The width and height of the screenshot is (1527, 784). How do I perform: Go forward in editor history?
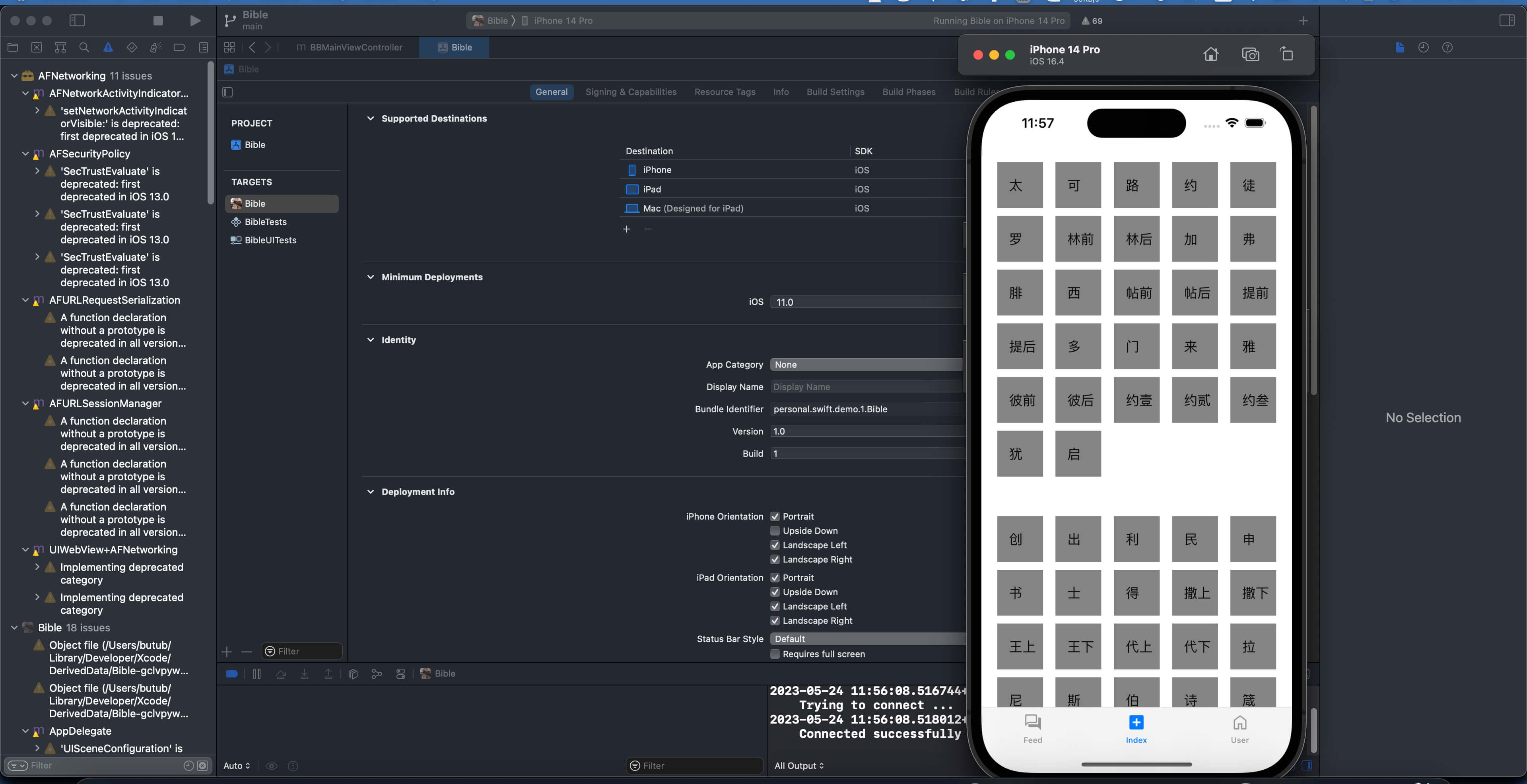tap(268, 47)
